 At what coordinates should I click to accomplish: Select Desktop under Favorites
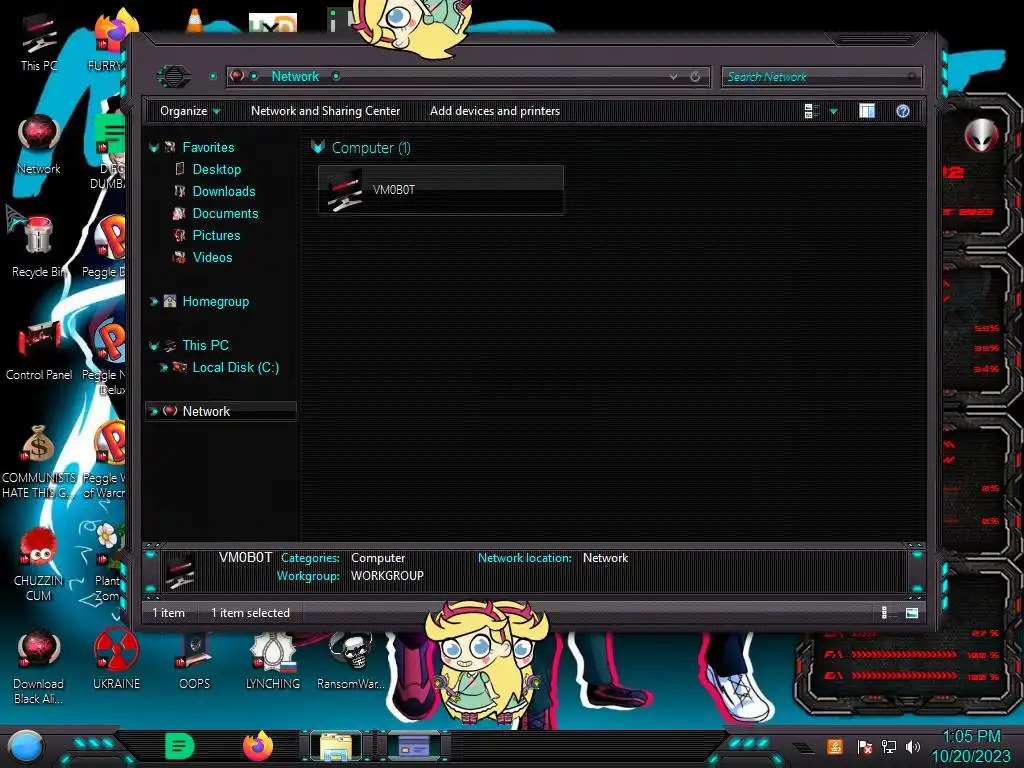coord(216,169)
